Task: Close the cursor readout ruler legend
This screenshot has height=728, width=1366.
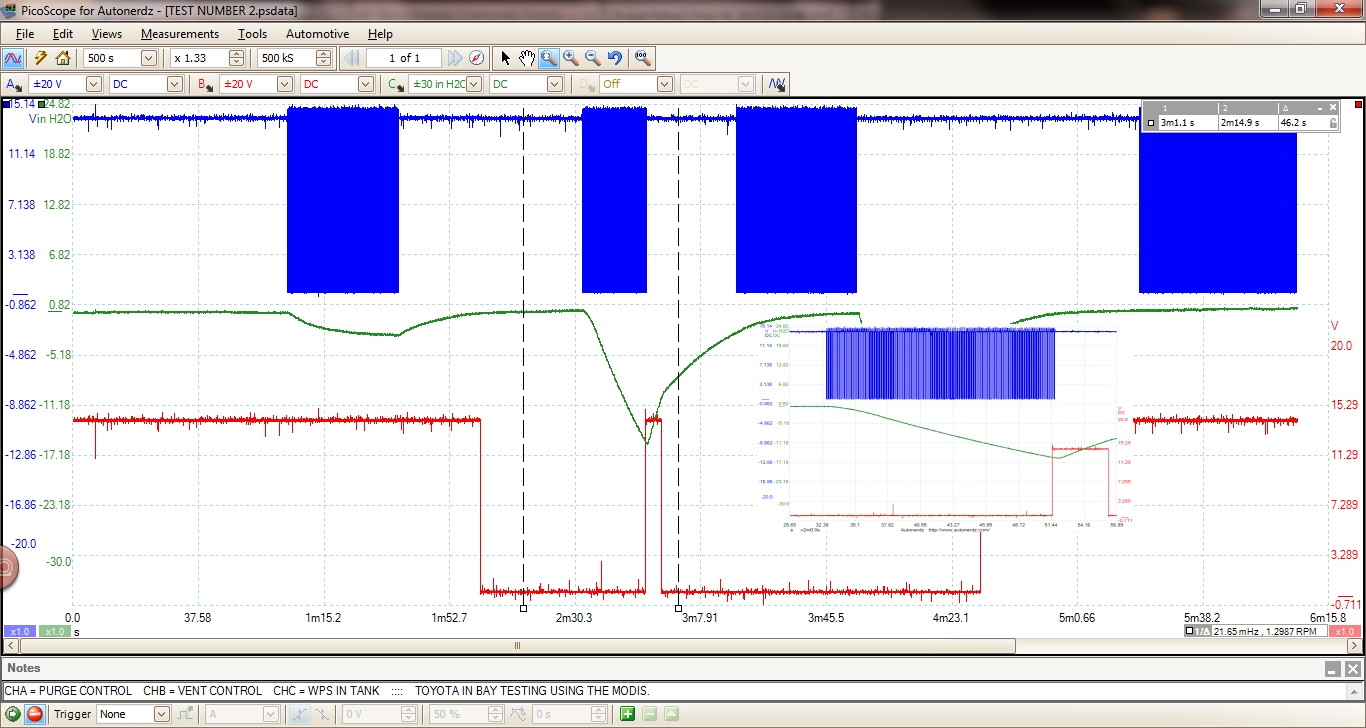Action: point(1333,108)
